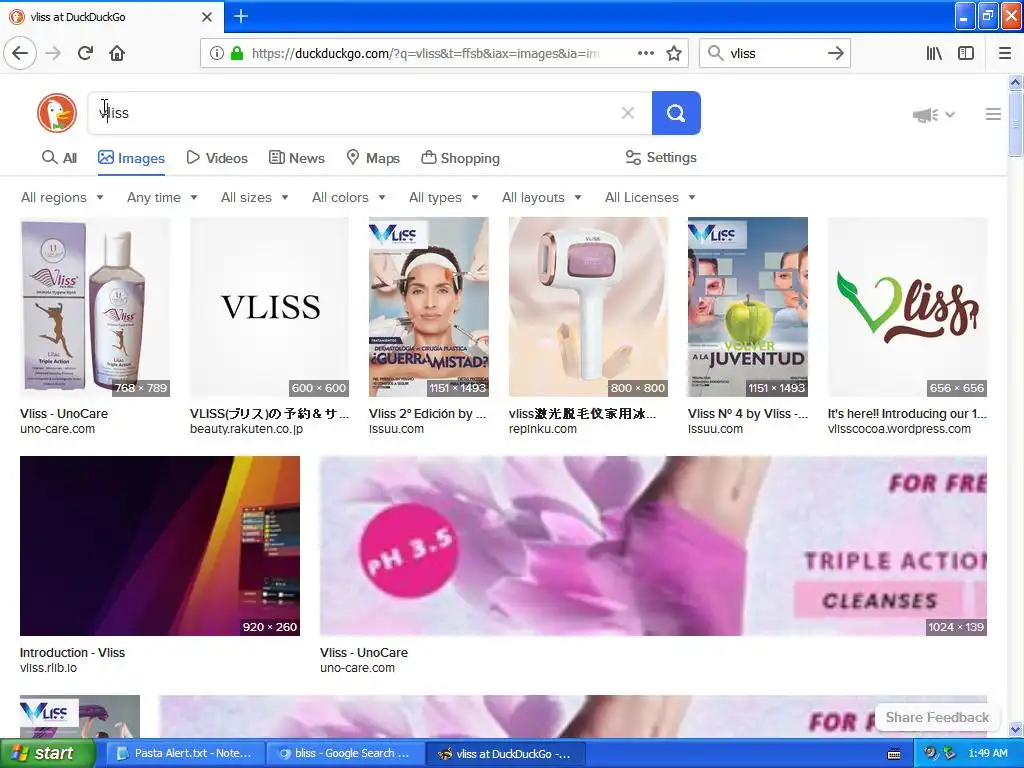The width and height of the screenshot is (1024, 768).
Task: Open the News tab
Action: pyautogui.click(x=297, y=158)
